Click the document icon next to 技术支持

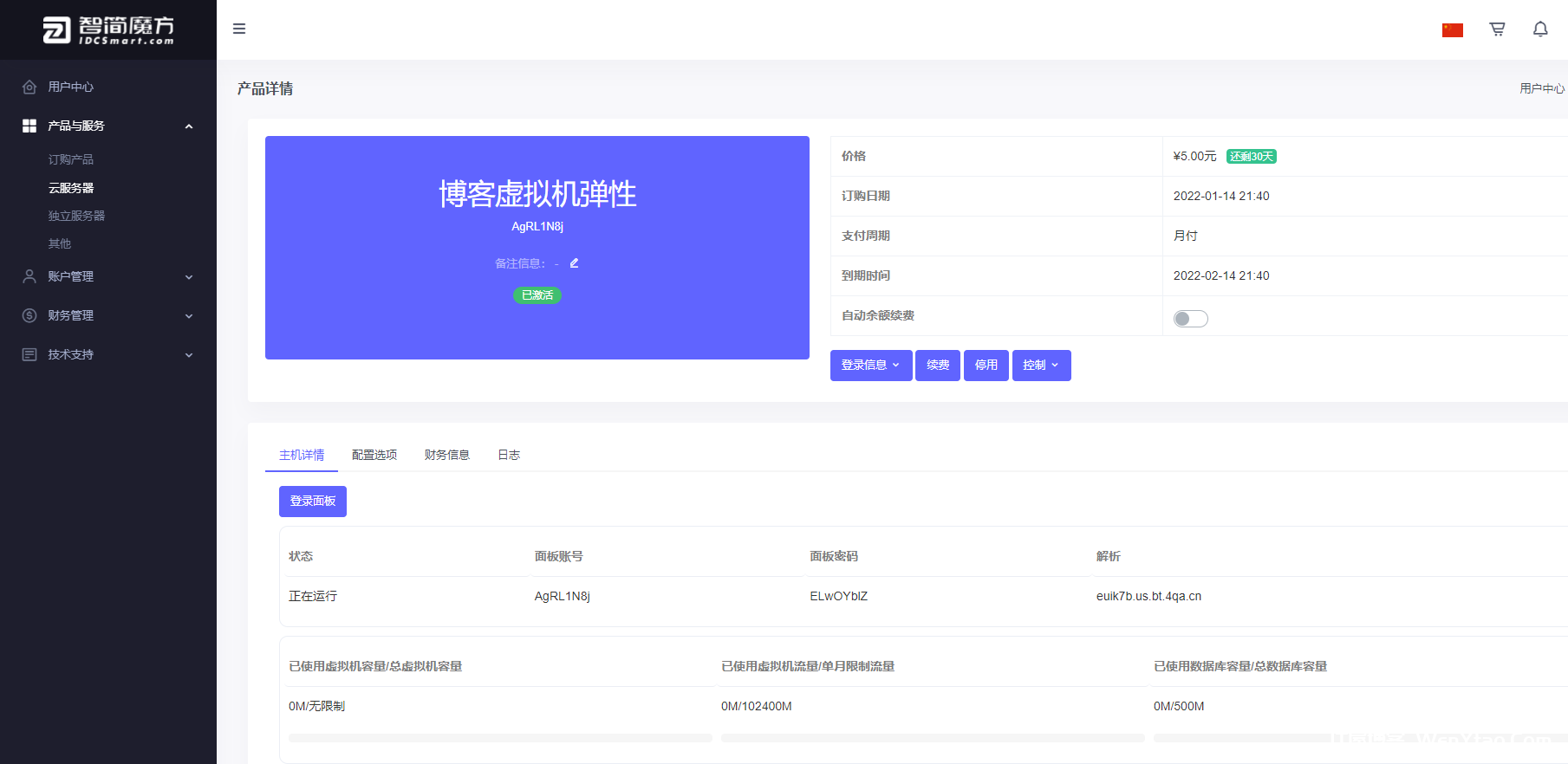click(29, 354)
